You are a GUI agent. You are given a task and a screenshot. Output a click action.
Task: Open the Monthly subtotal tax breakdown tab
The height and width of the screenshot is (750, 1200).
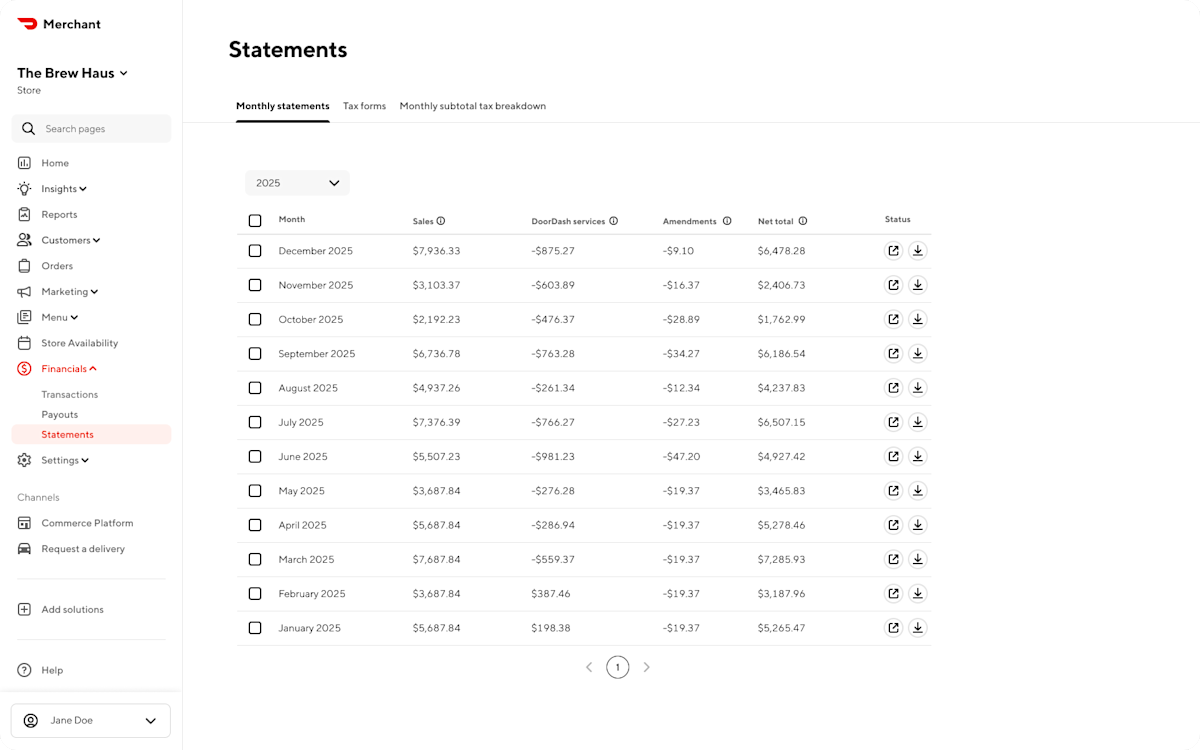(472, 105)
